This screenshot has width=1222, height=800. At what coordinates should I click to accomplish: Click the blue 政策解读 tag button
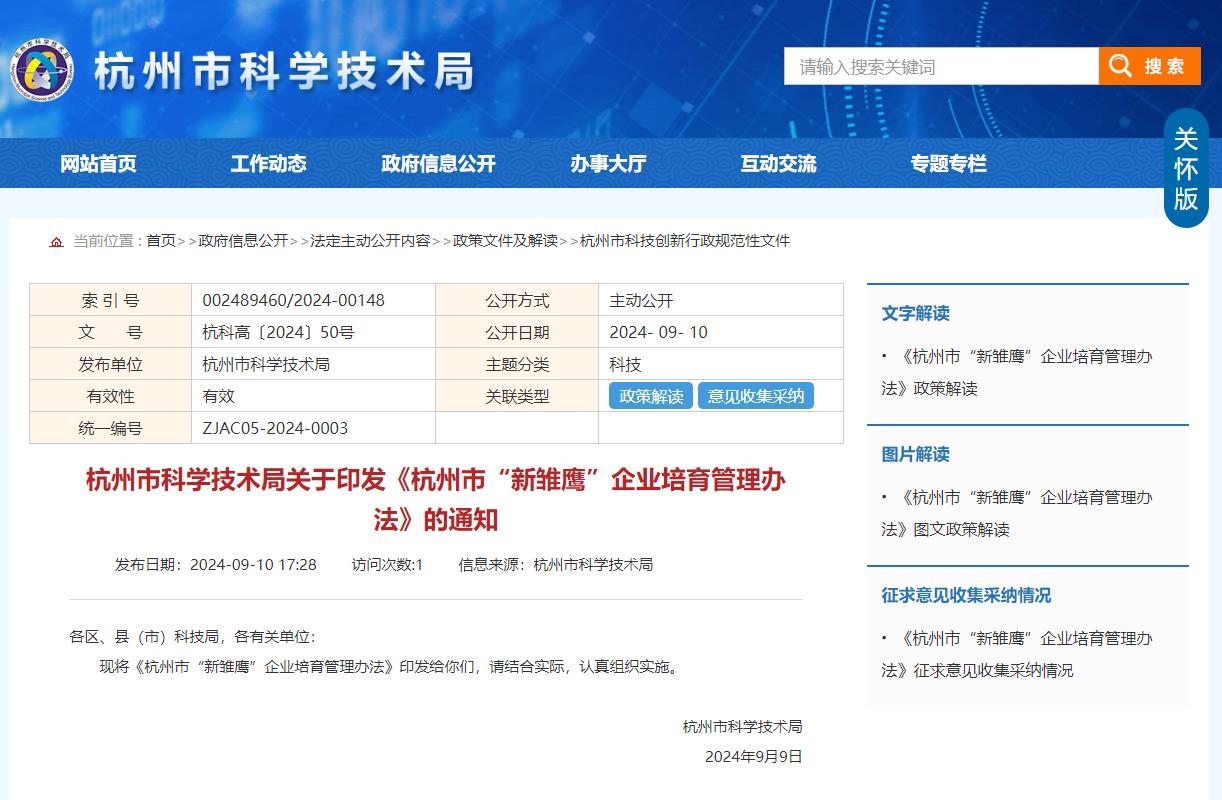click(x=651, y=396)
